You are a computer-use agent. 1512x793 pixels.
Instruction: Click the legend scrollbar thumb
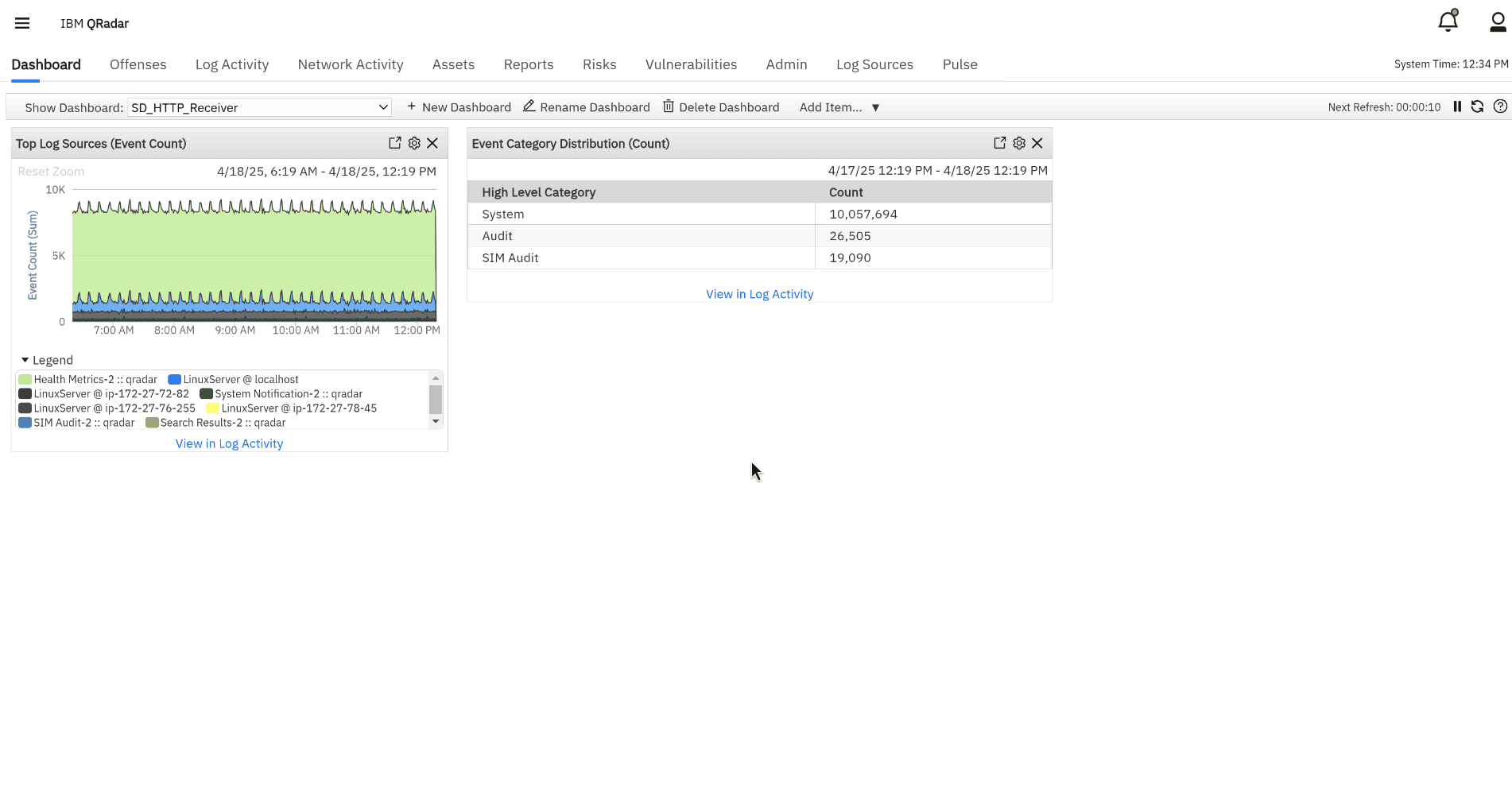pos(436,400)
